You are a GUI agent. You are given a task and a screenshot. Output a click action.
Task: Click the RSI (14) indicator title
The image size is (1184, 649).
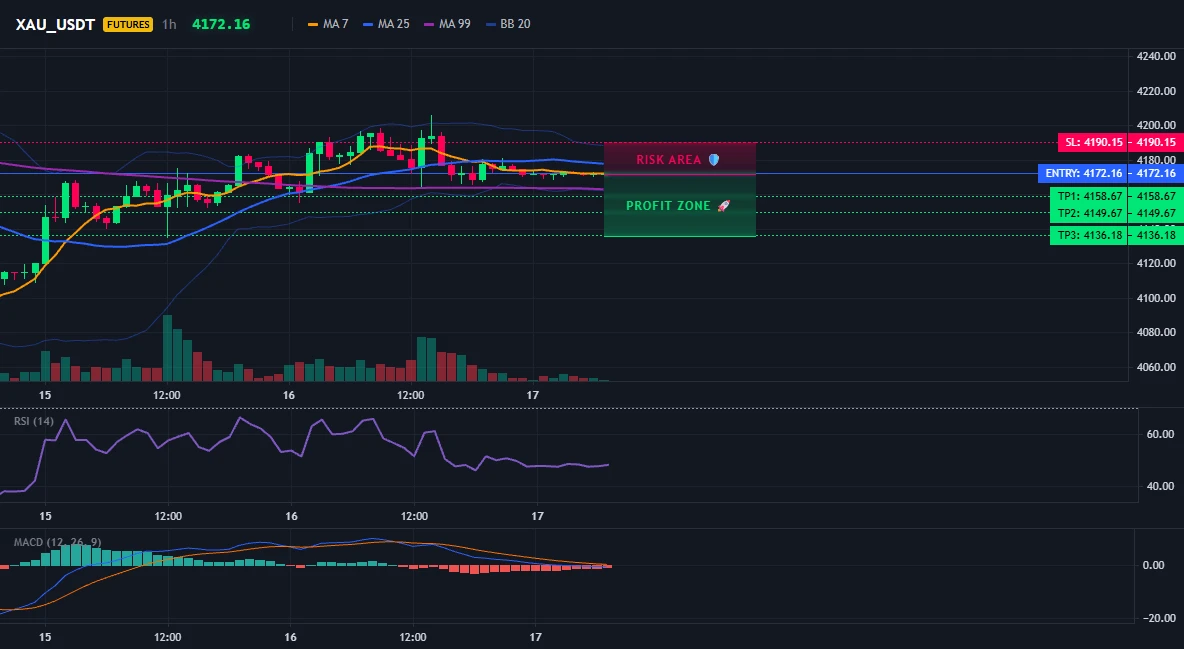[x=34, y=421]
